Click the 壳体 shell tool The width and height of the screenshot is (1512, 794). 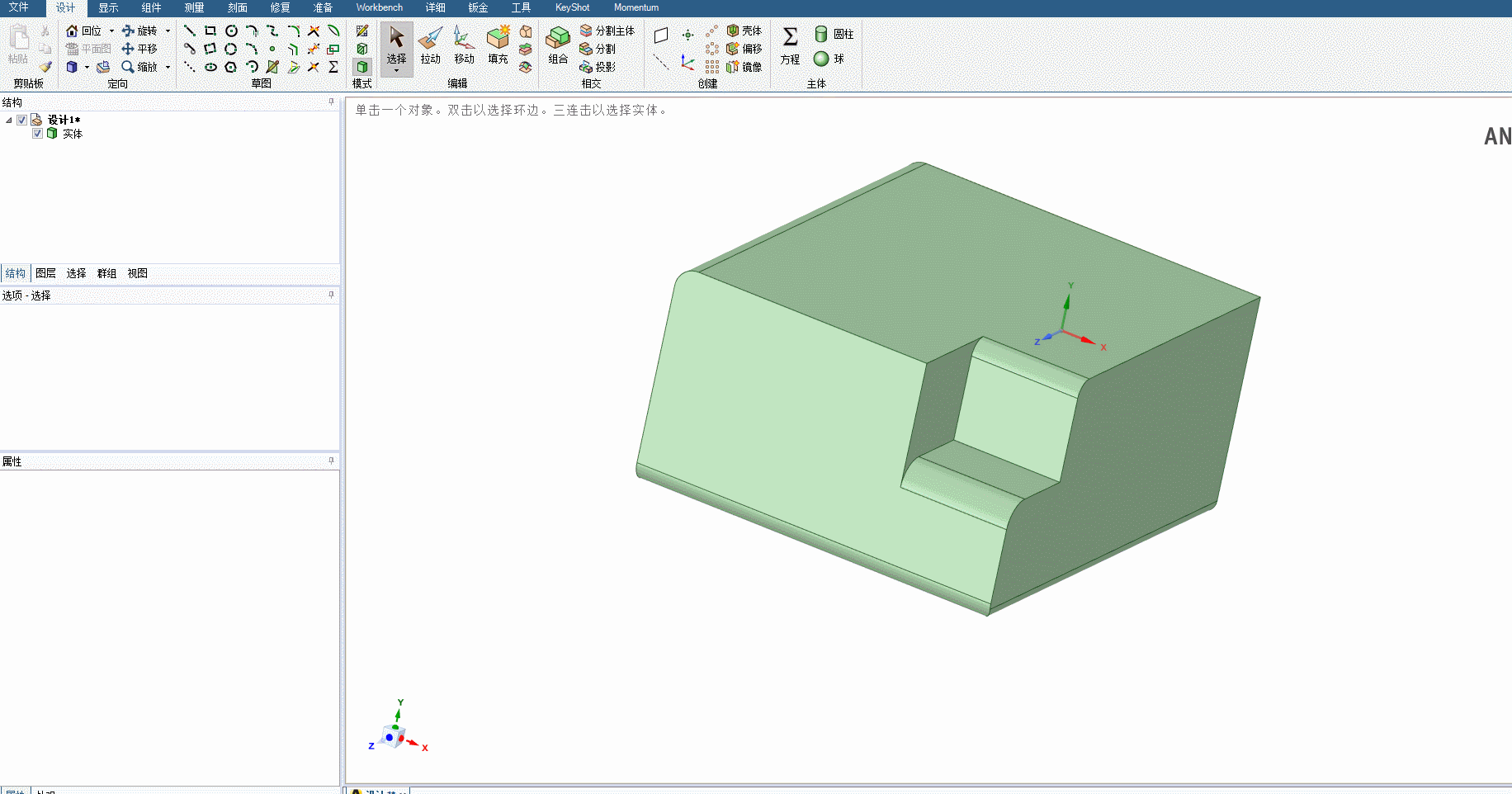[x=744, y=31]
